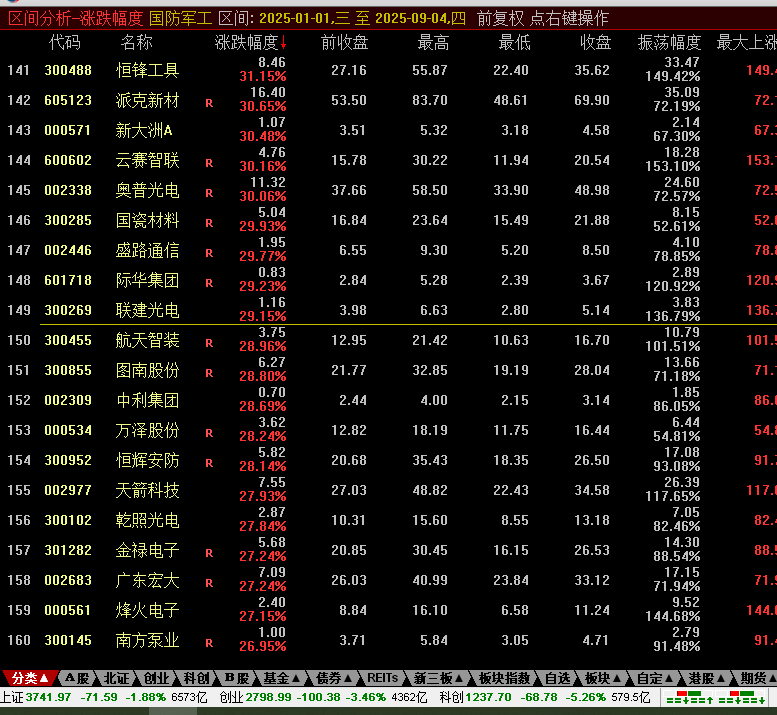
Task: Sort by the 收盘 column header
Action: [x=595, y=43]
